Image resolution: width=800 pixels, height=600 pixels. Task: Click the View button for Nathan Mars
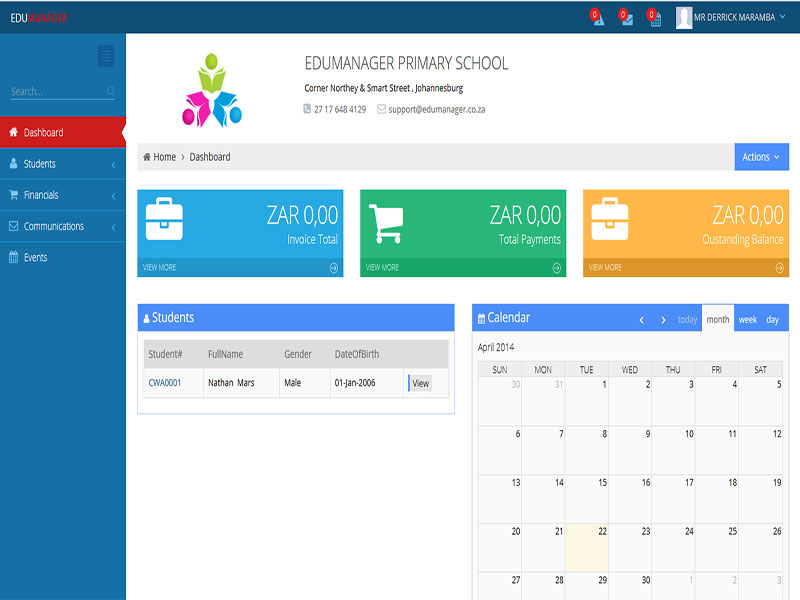(420, 383)
